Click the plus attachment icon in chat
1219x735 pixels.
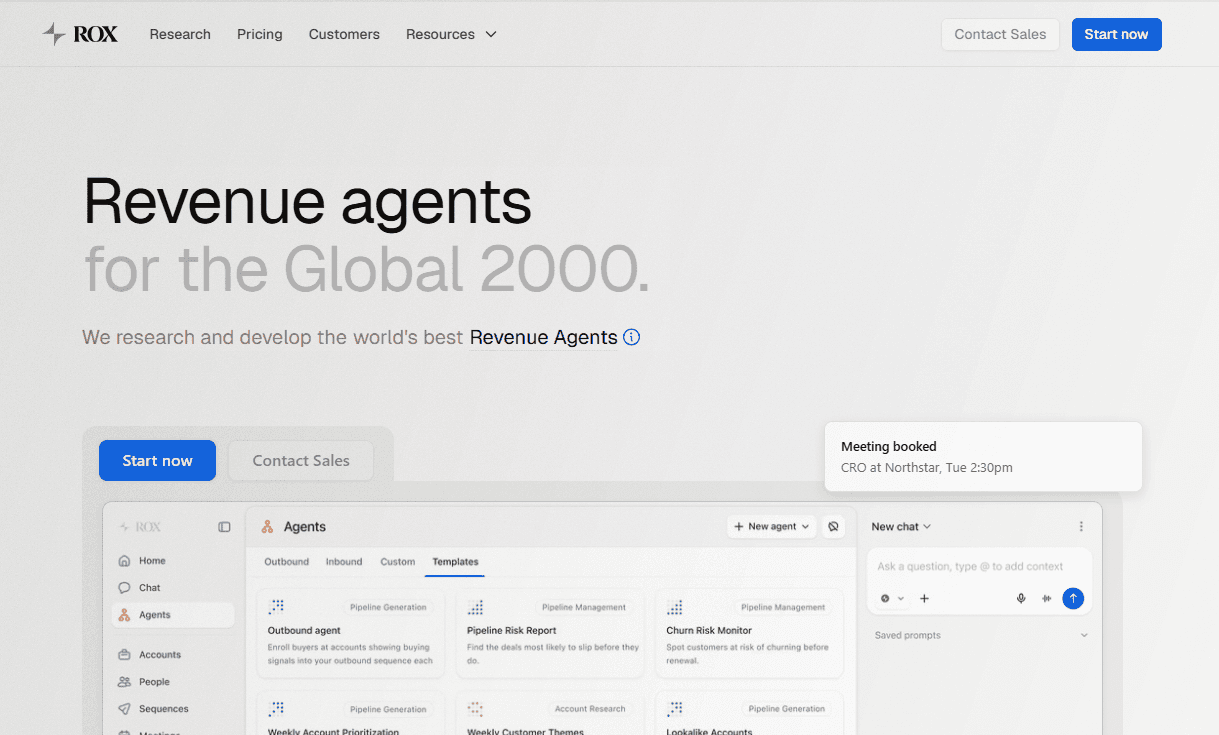924,599
